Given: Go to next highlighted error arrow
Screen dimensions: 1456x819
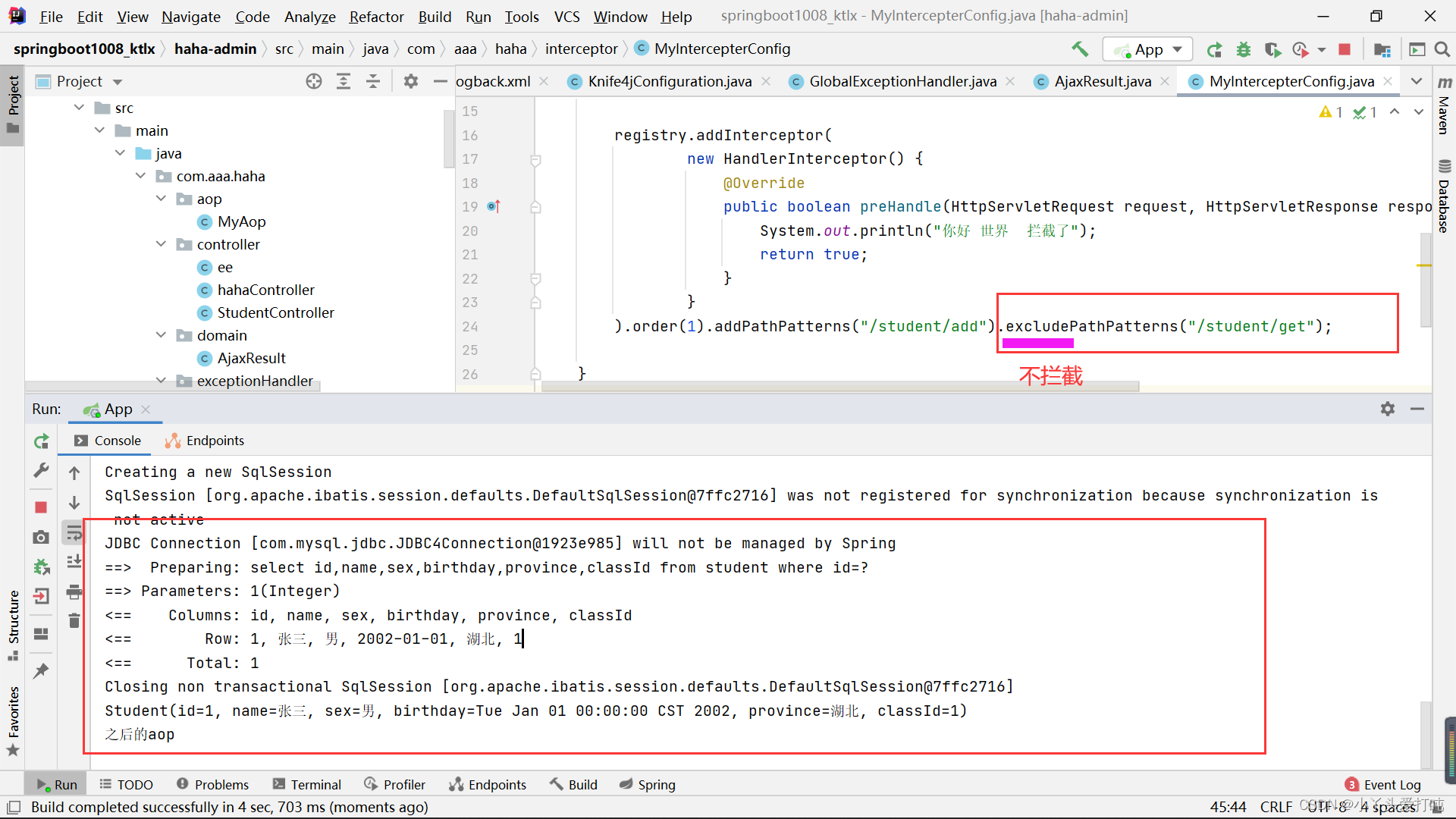Looking at the screenshot, I should coord(1419,111).
